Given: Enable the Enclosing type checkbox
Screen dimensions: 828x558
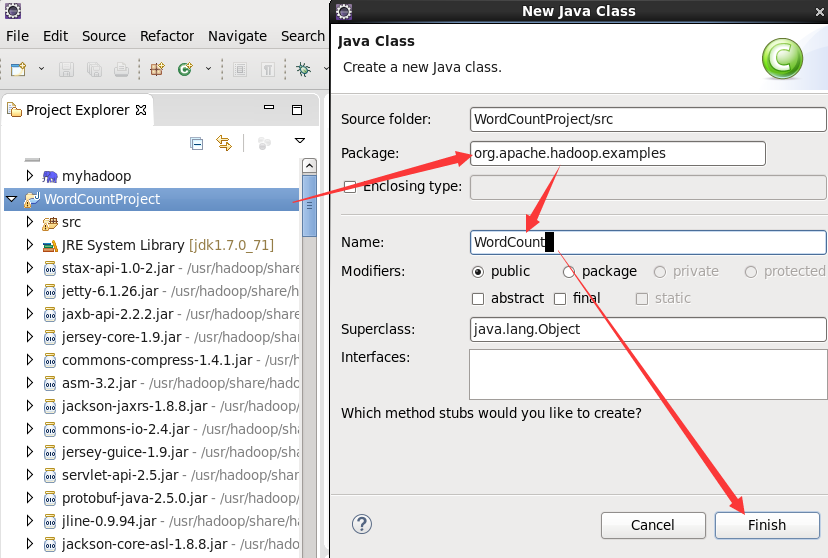Looking at the screenshot, I should (x=350, y=186).
